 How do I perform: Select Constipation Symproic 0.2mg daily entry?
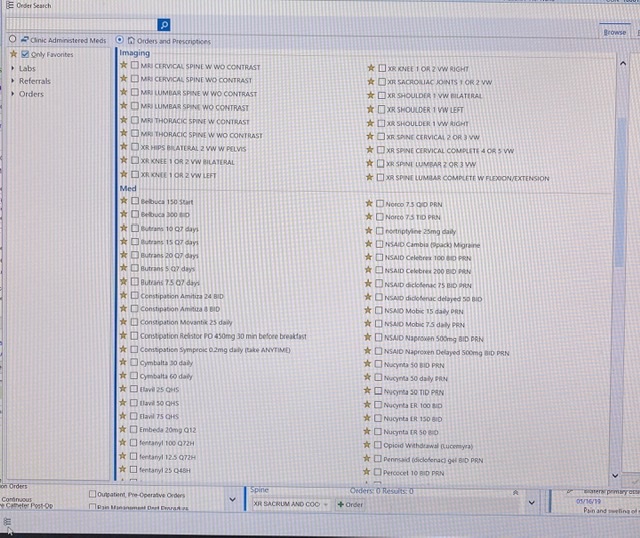point(215,350)
